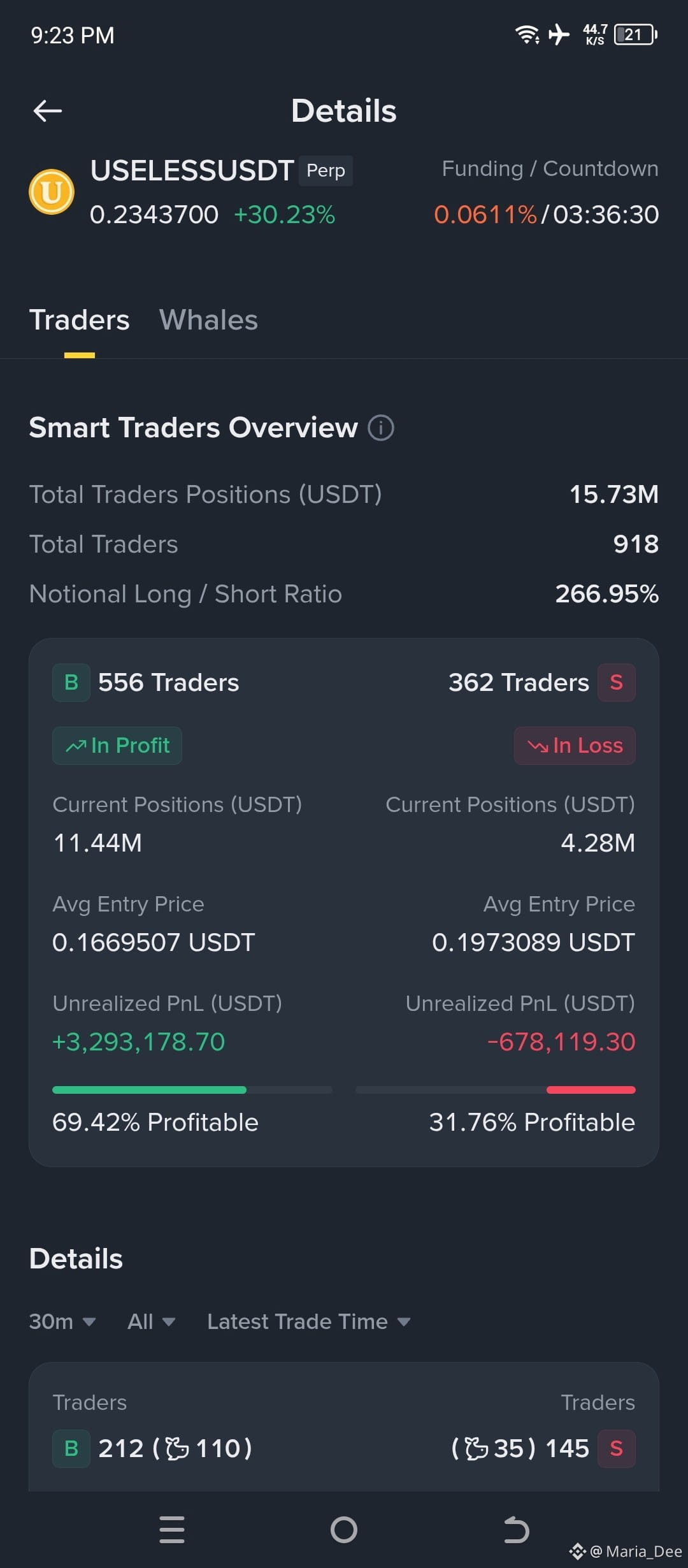Tap the Android back navigation icon
688x1568 pixels.
[516, 1530]
